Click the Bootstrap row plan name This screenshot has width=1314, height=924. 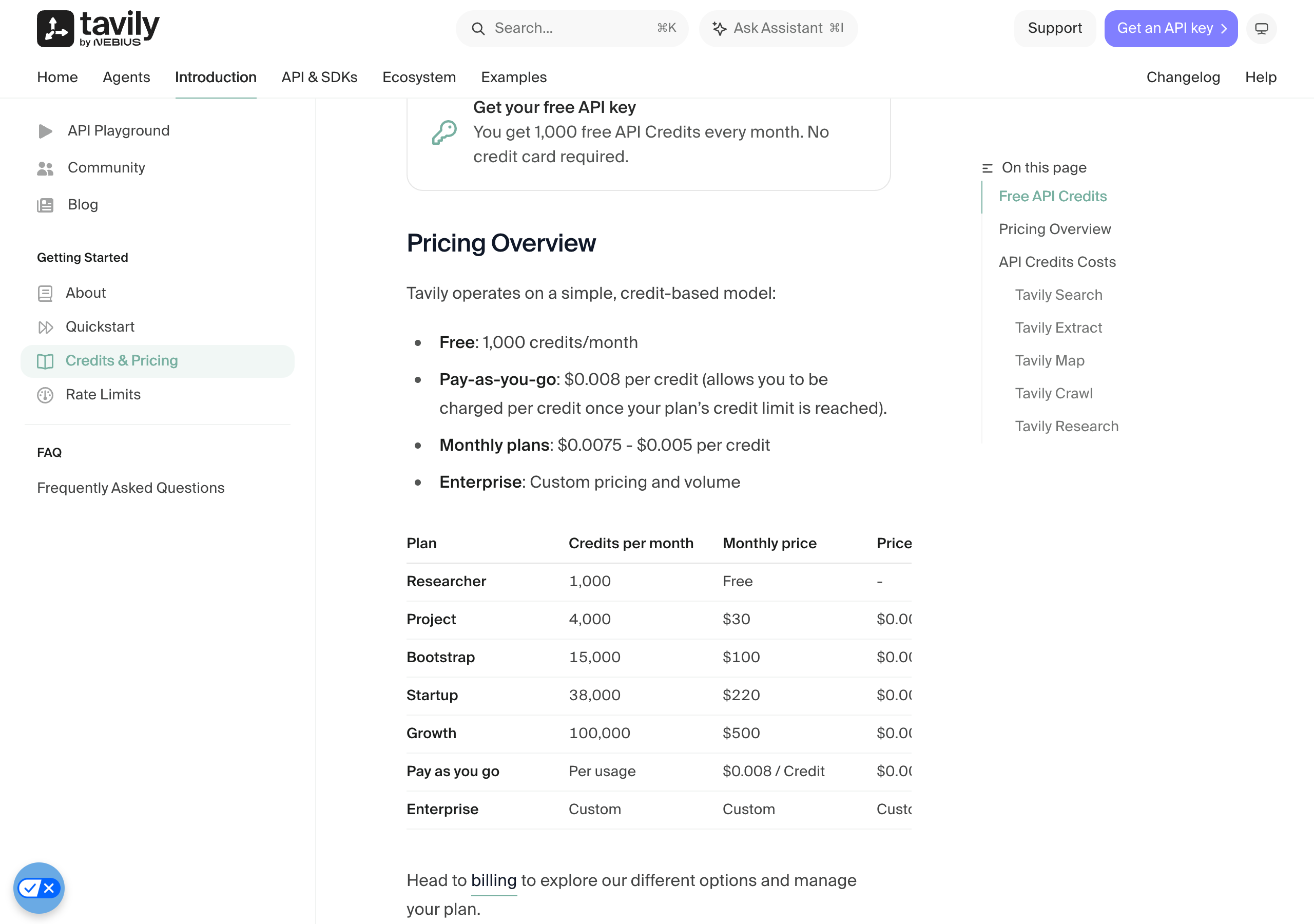[441, 657]
